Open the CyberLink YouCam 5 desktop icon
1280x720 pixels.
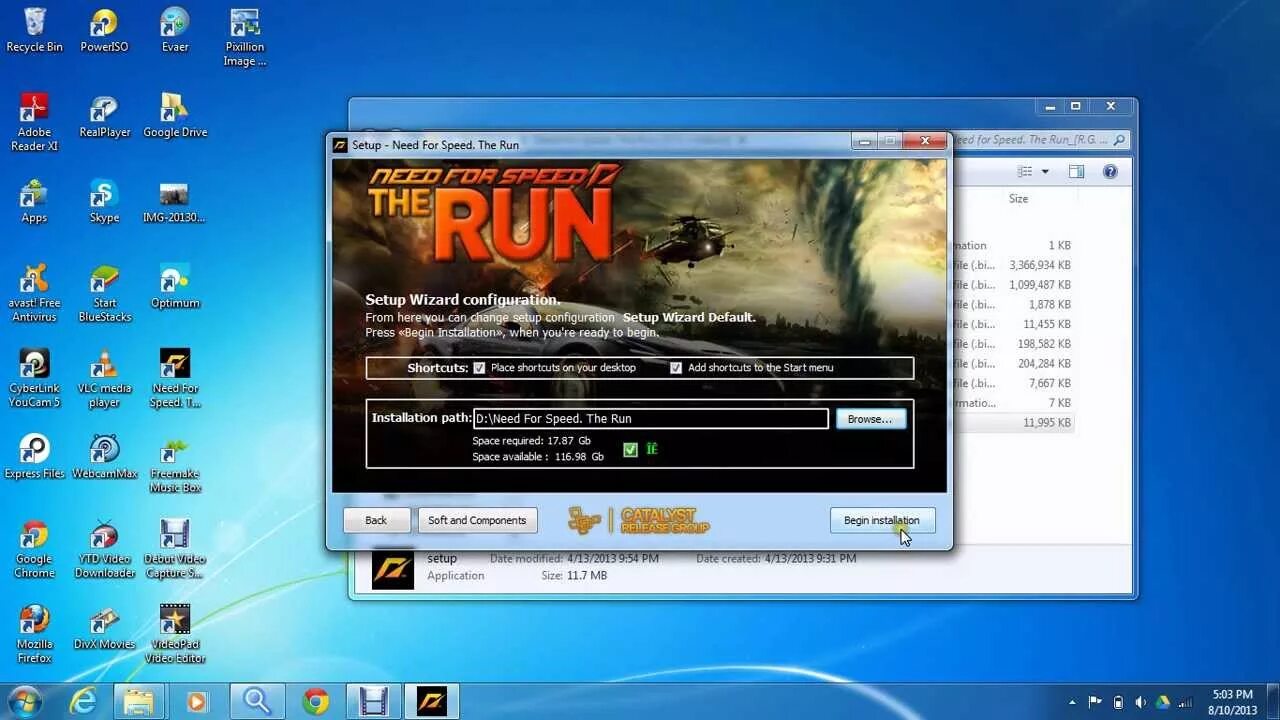(34, 378)
